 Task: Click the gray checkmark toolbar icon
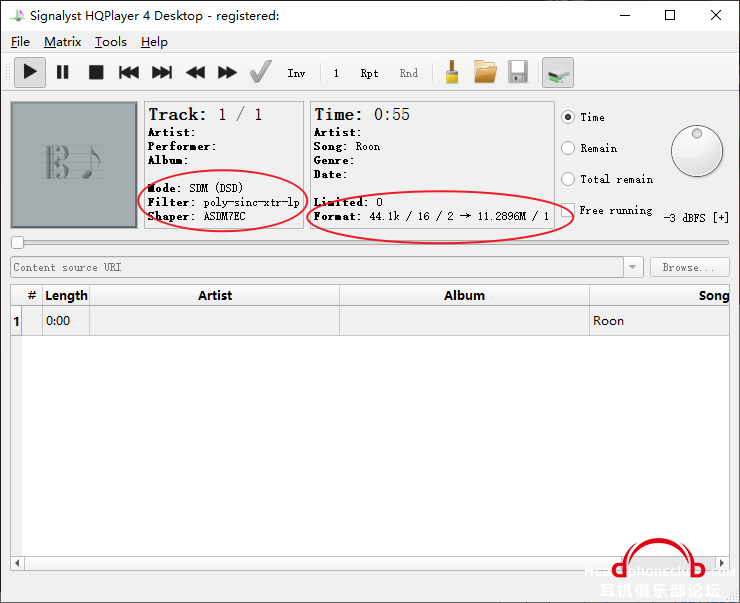coord(261,72)
